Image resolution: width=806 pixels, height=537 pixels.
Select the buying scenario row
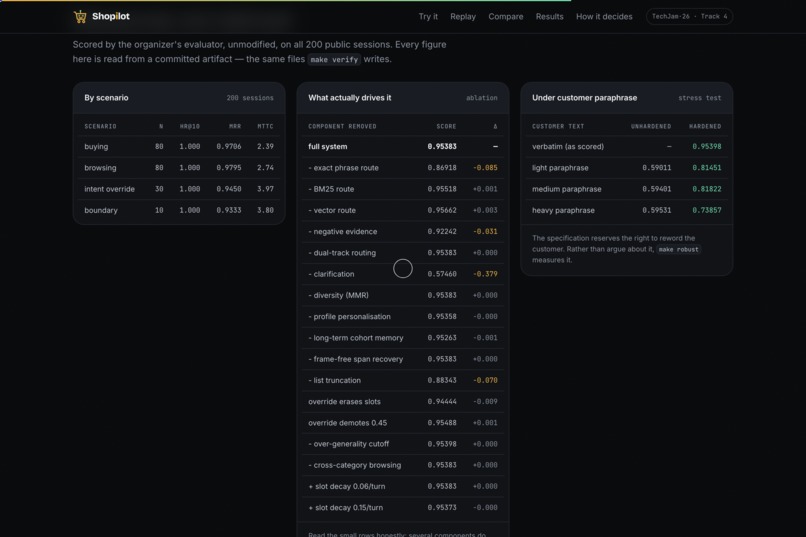tap(179, 146)
